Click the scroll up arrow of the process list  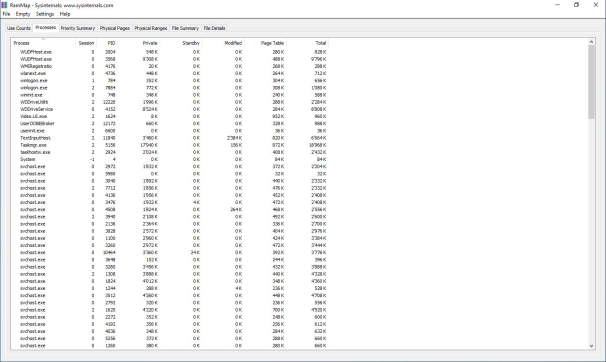pos(591,42)
